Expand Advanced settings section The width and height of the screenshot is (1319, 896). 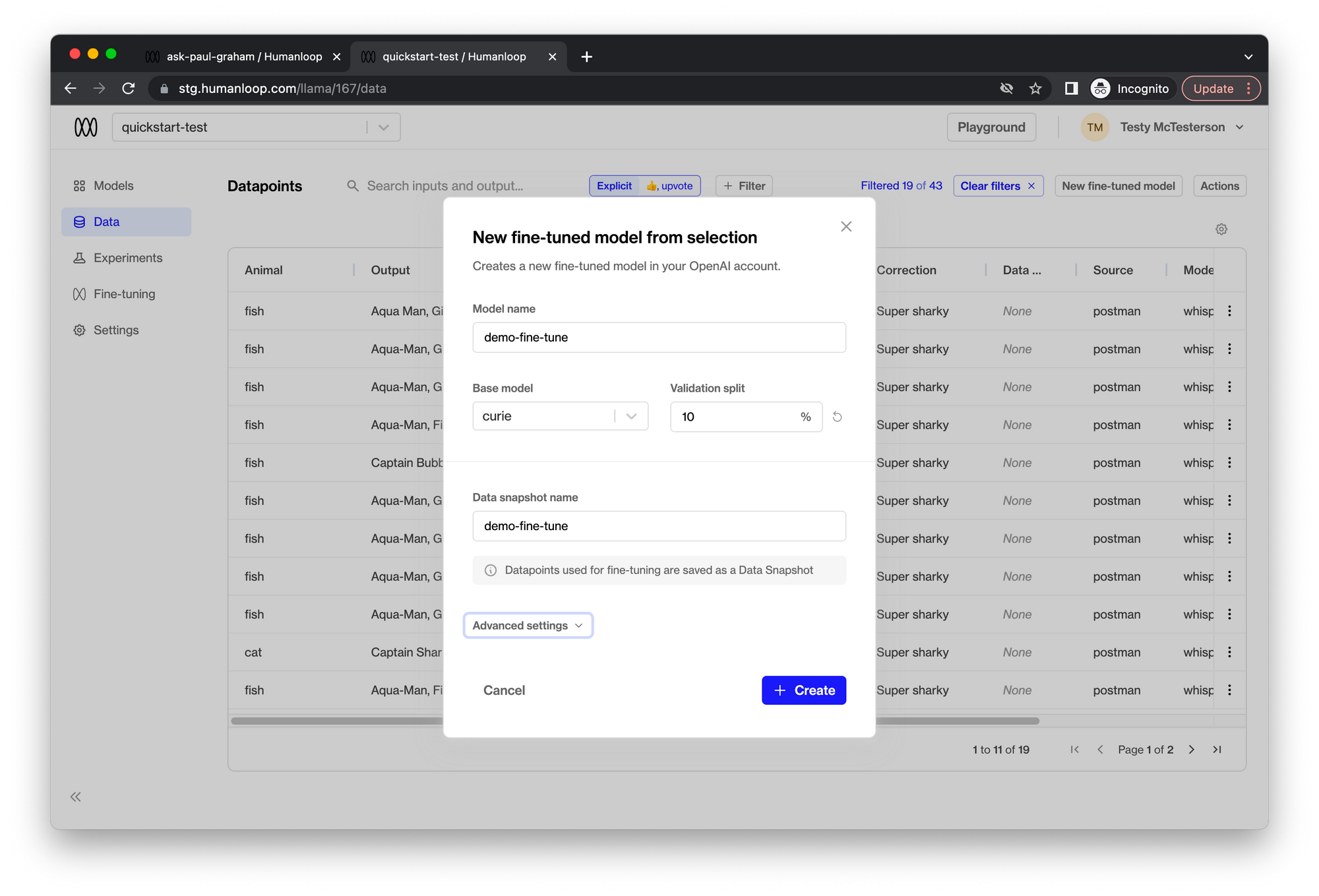(528, 625)
